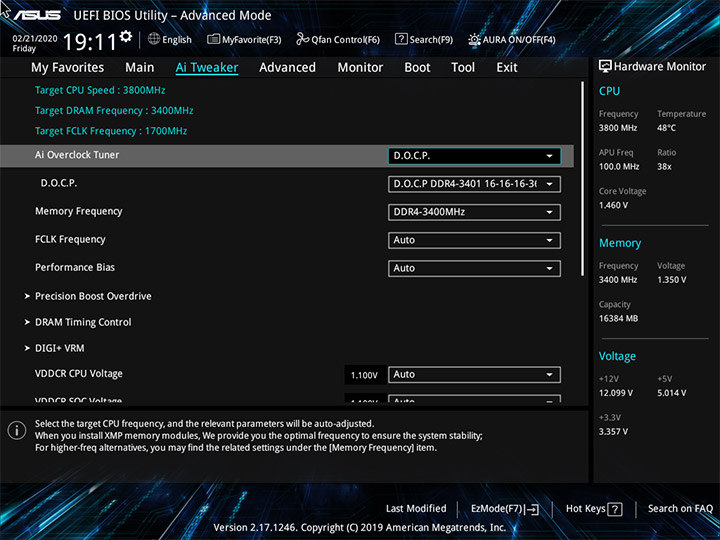Viewport: 720px width, 540px height.
Task: Click the Last Modified button
Action: click(416, 508)
